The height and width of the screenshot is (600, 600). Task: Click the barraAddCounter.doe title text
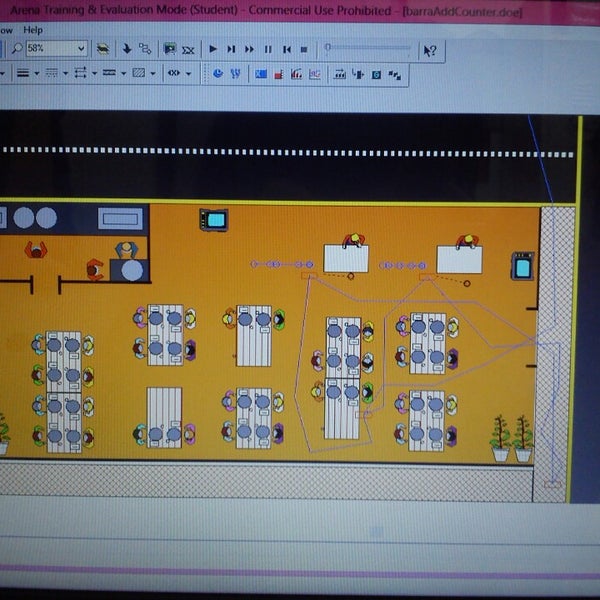462,12
